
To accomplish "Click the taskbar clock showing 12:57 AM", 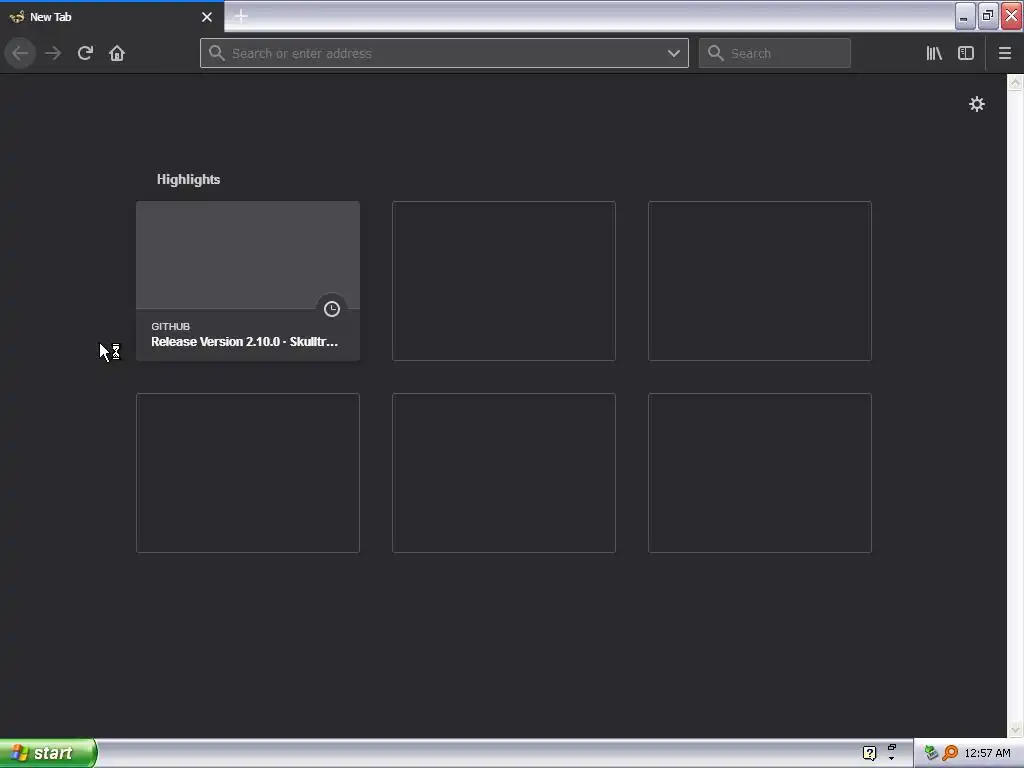I will point(987,753).
